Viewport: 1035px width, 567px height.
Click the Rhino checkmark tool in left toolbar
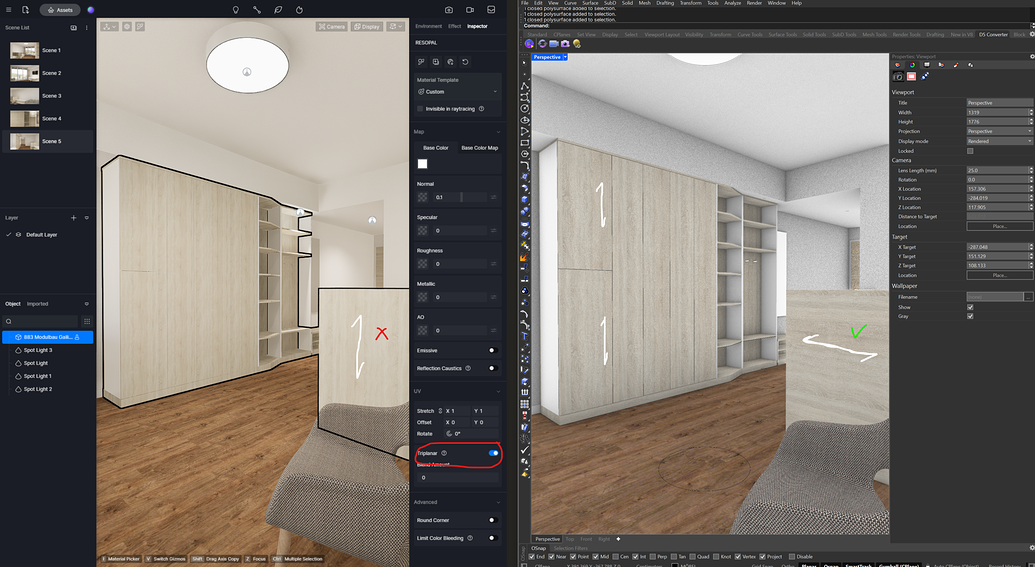[x=525, y=450]
